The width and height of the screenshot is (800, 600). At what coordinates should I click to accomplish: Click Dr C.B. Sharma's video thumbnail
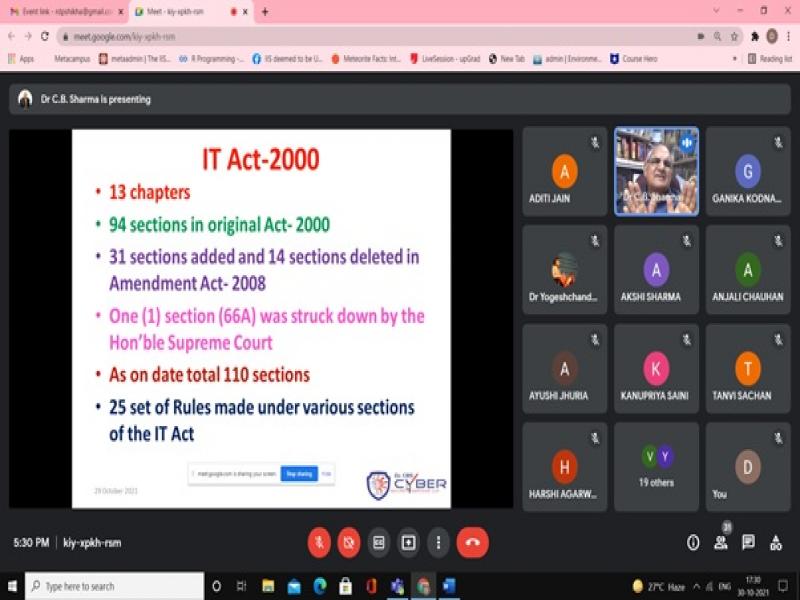point(656,171)
